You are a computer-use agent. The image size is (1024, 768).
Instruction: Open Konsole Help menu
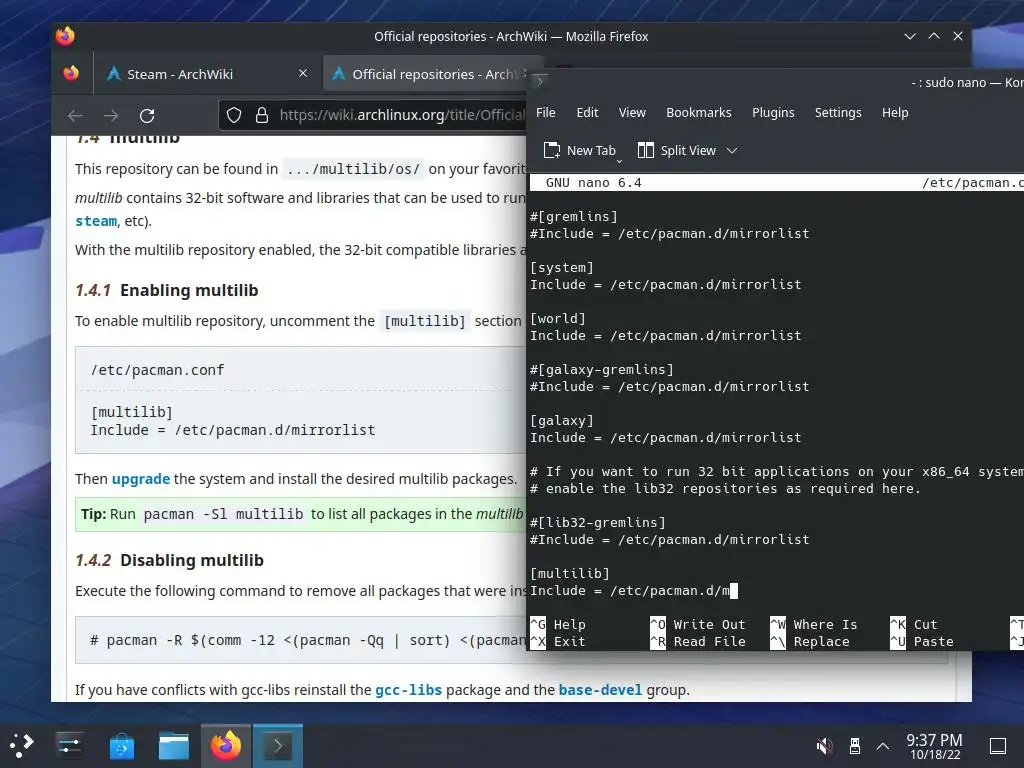895,112
